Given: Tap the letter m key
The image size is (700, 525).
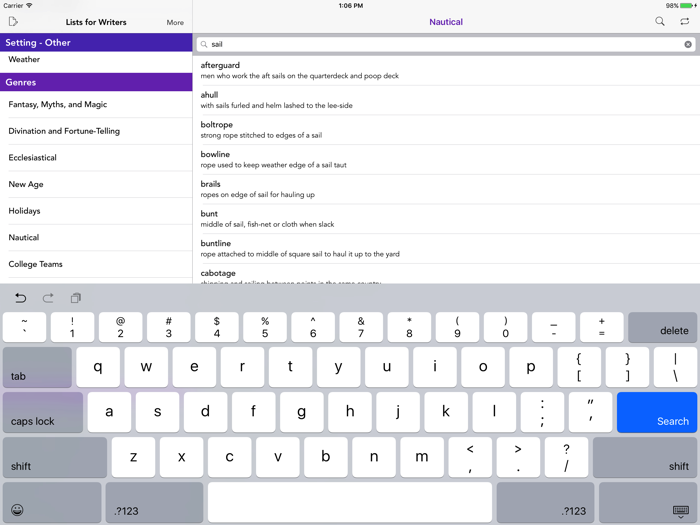Looking at the screenshot, I should point(422,457).
